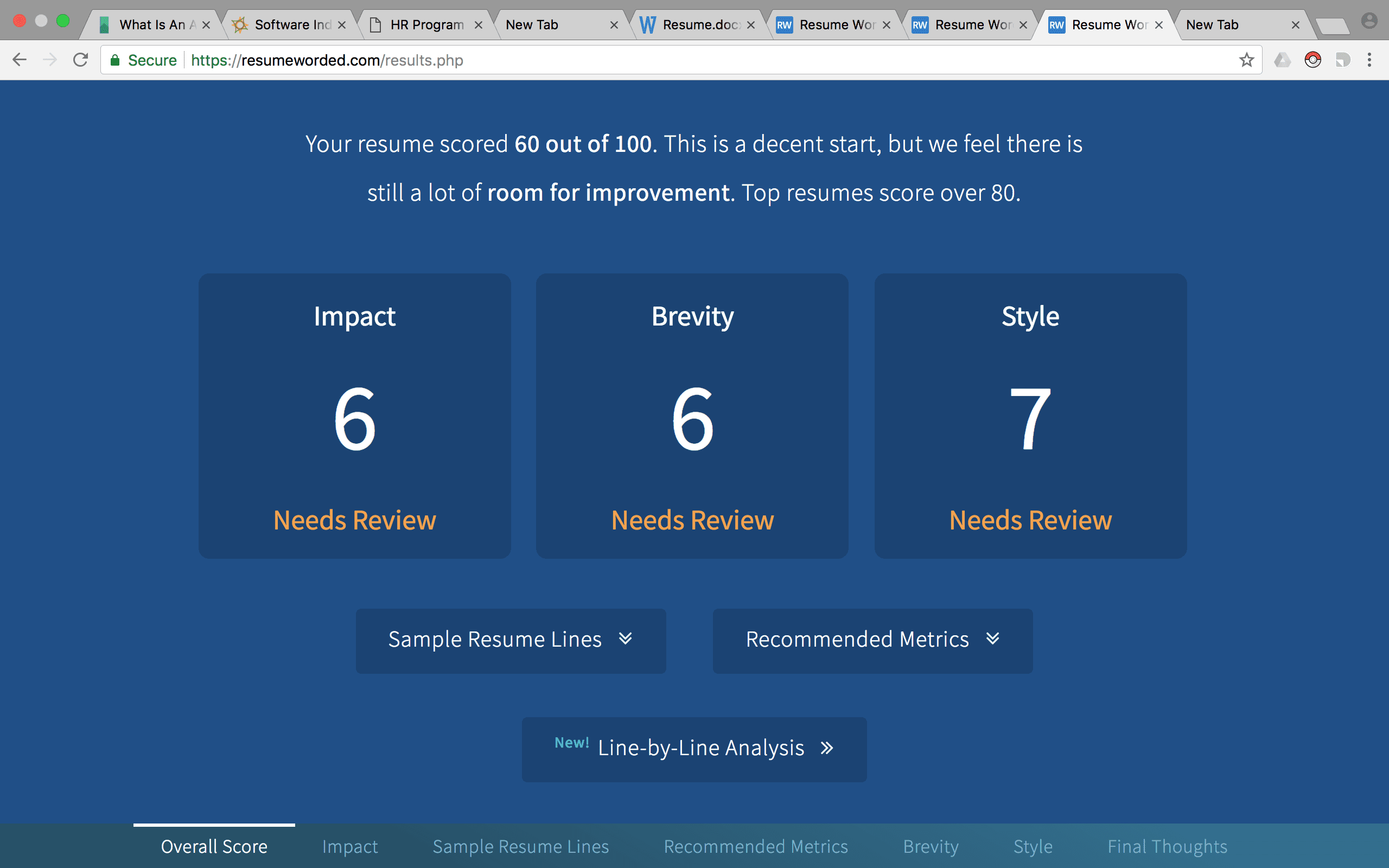Click the red Pokeball extension icon

click(1312, 60)
